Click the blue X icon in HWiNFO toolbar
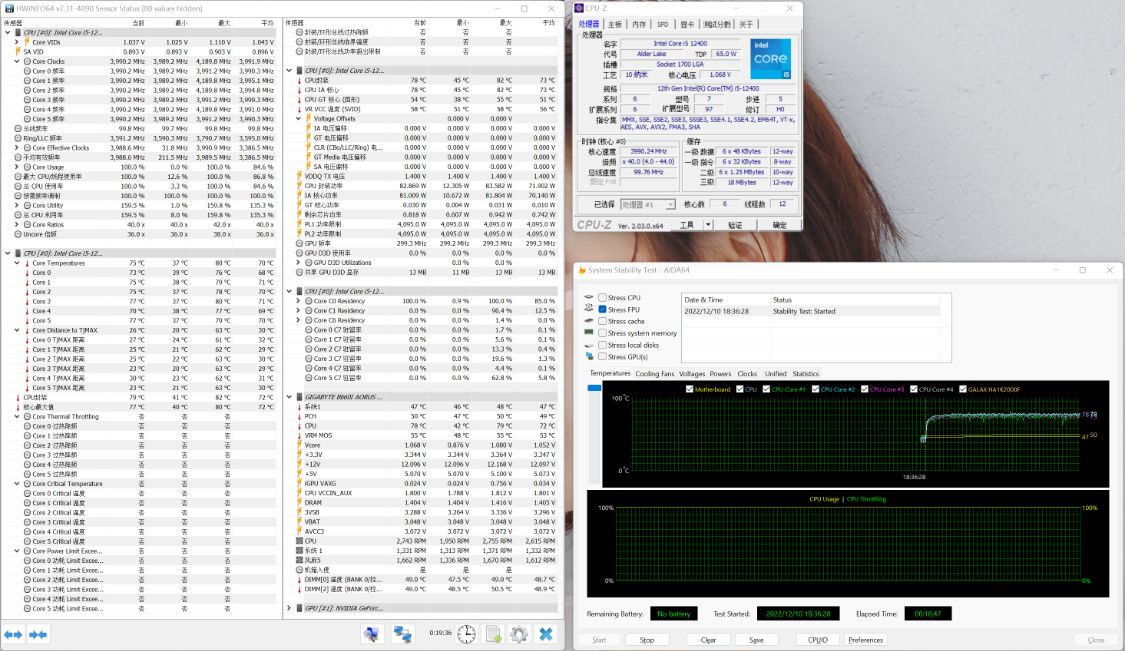Viewport: 1125px width, 651px height. pyautogui.click(x=545, y=634)
